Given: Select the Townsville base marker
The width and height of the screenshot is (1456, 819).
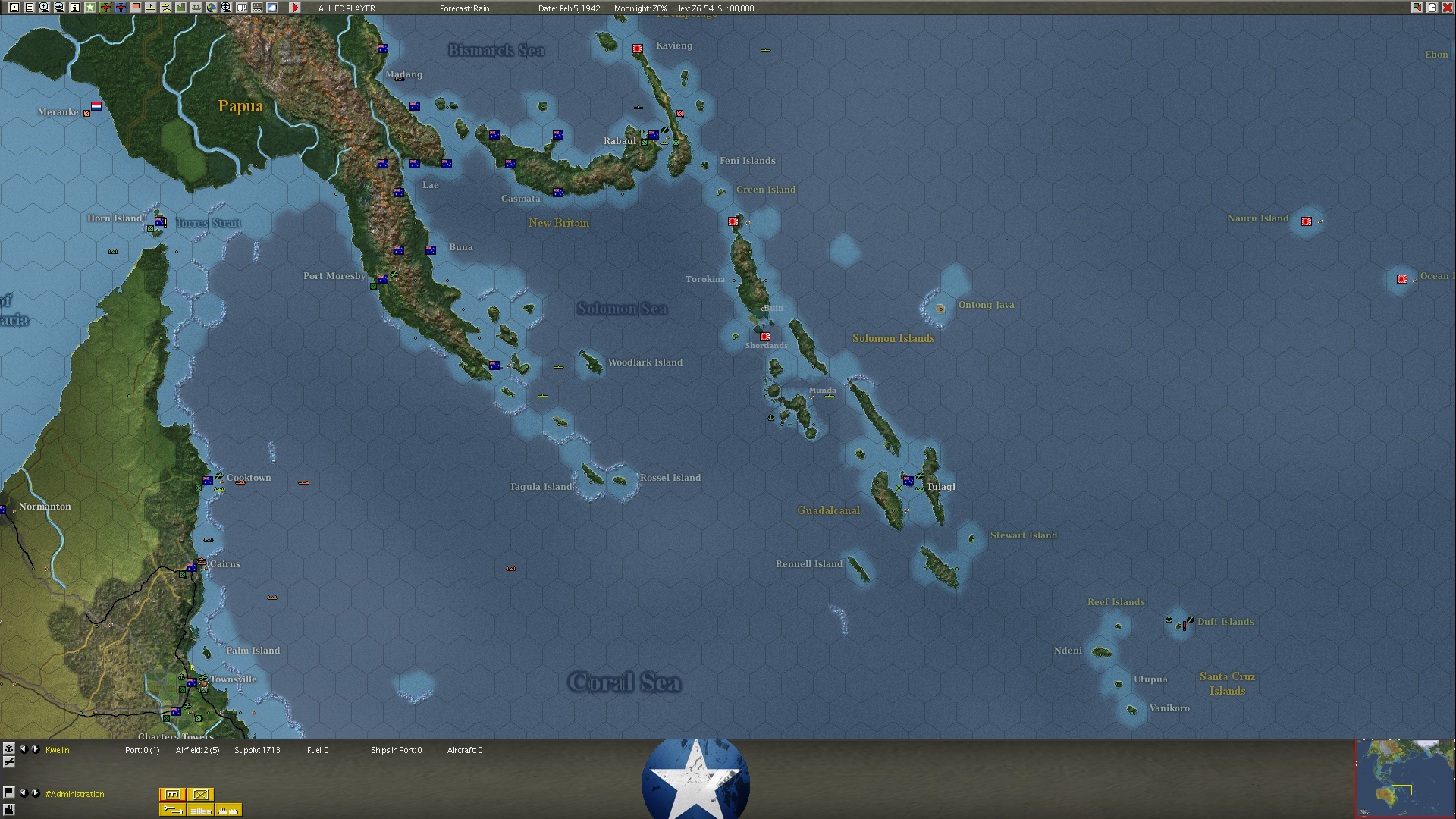Looking at the screenshot, I should point(192,682).
